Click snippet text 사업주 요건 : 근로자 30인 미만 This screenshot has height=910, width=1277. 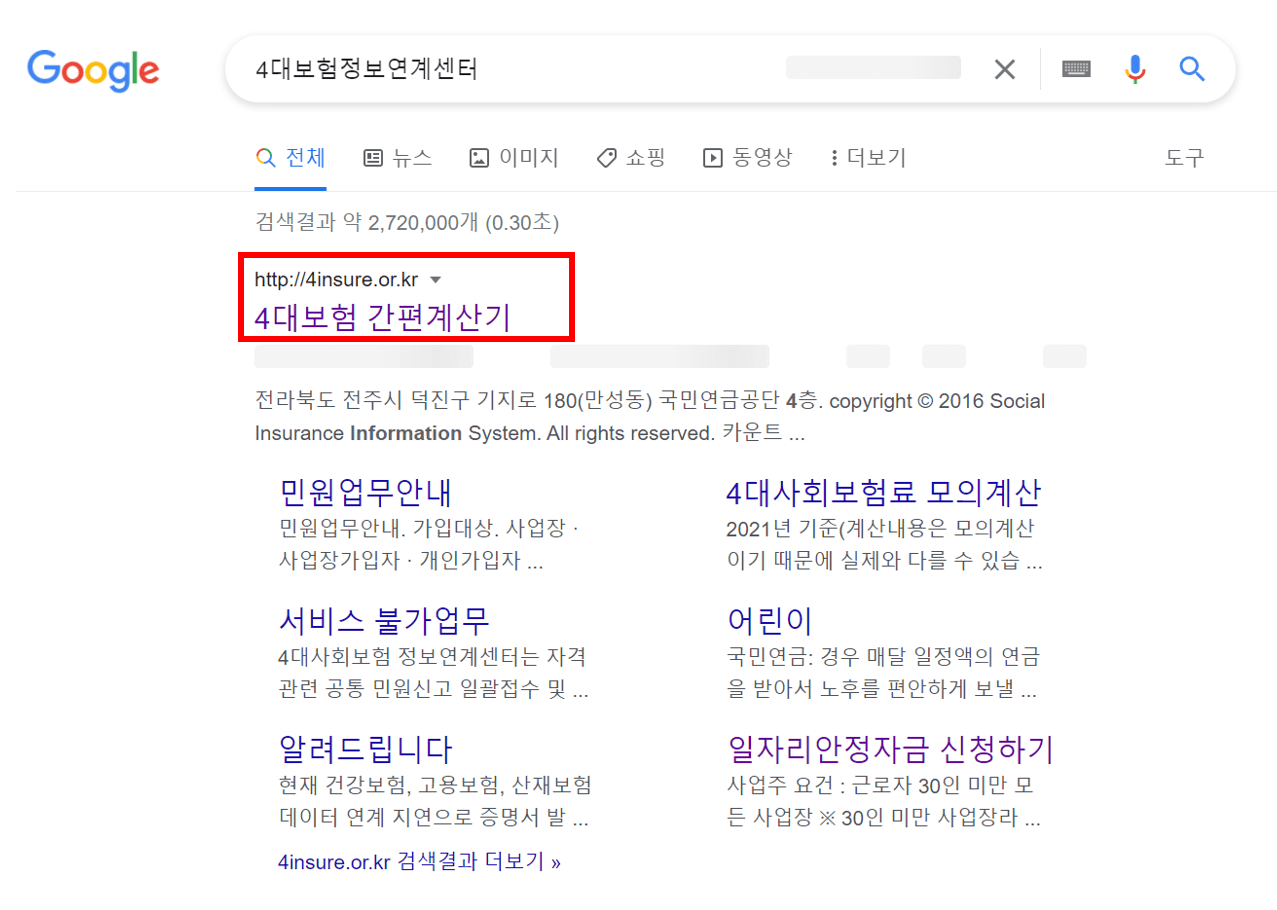[x=883, y=802]
